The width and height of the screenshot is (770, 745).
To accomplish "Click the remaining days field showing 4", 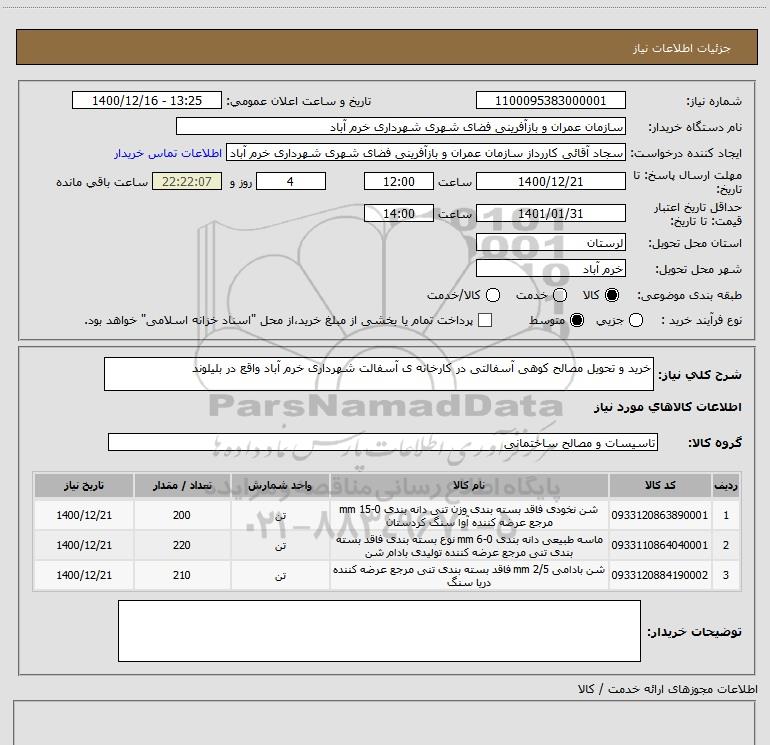I will tap(291, 182).
